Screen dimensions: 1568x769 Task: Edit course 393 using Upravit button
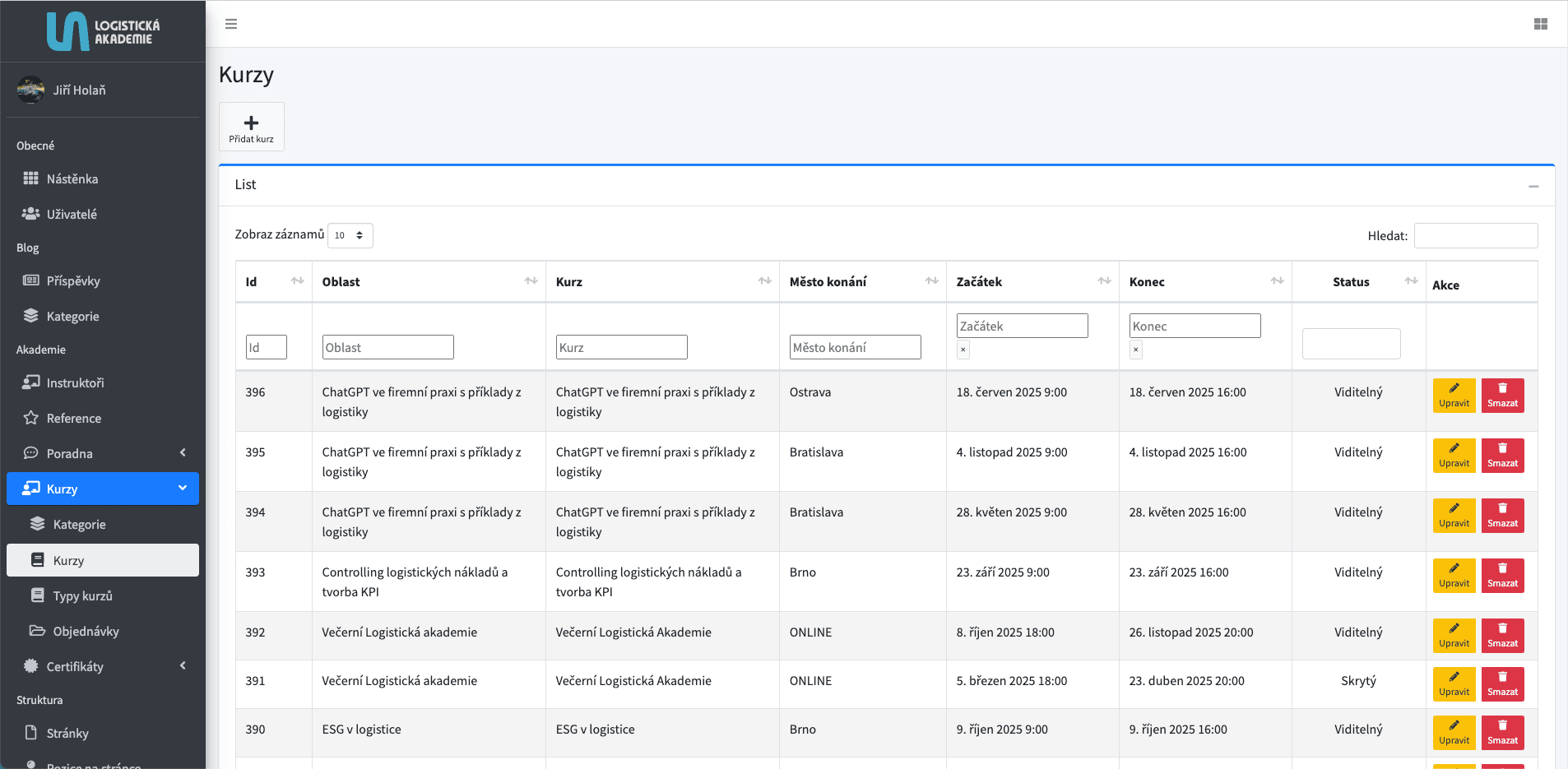tap(1454, 575)
